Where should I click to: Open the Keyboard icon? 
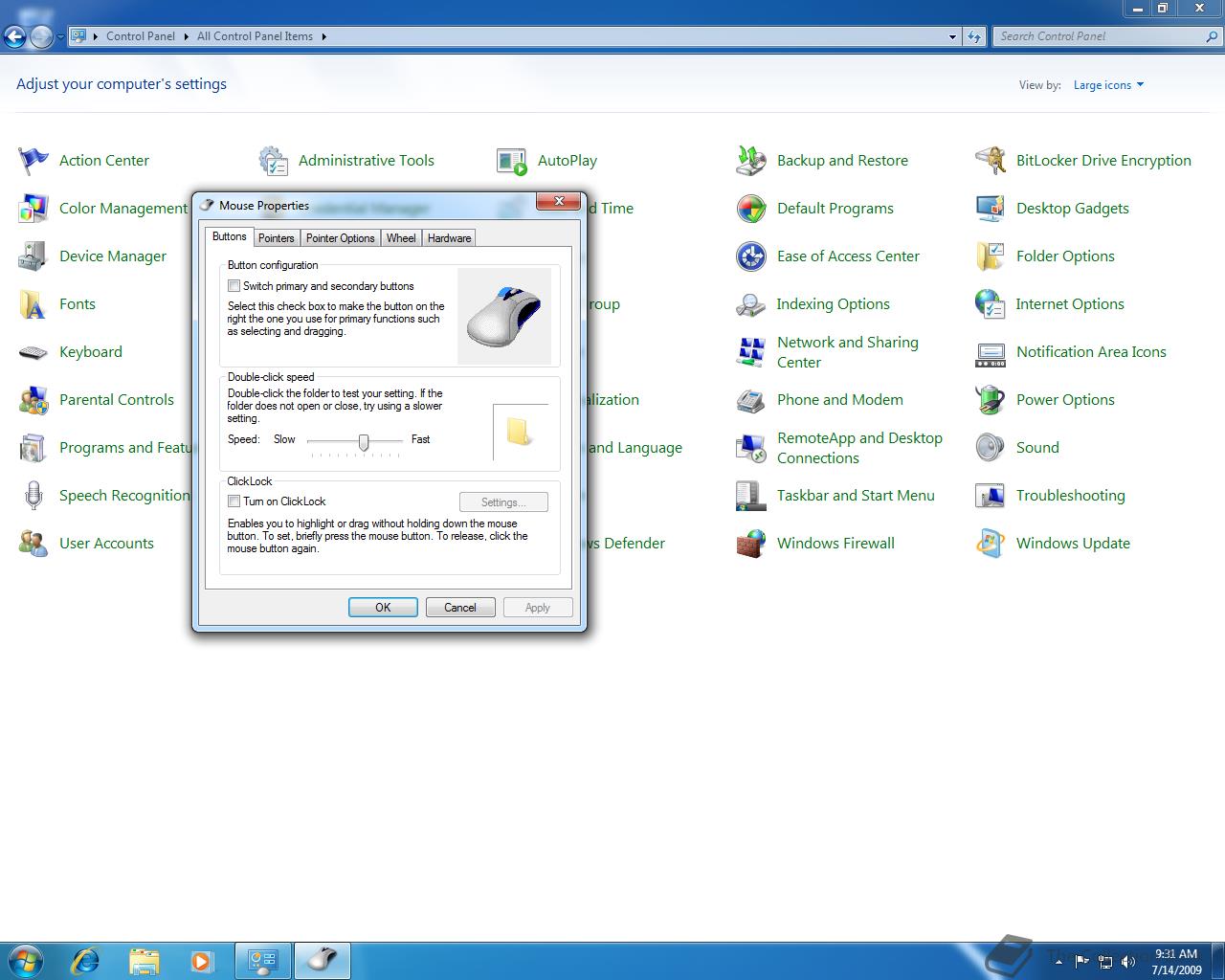[x=33, y=352]
